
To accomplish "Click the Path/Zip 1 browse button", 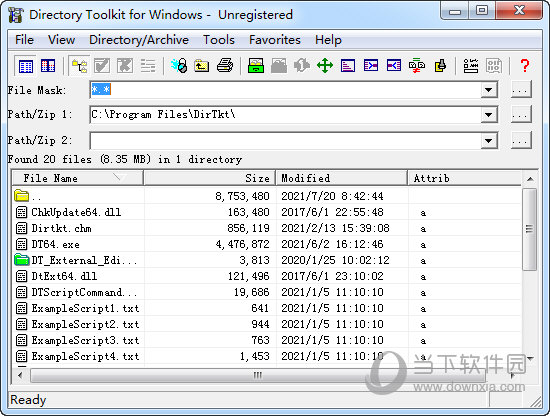I will pyautogui.click(x=521, y=115).
